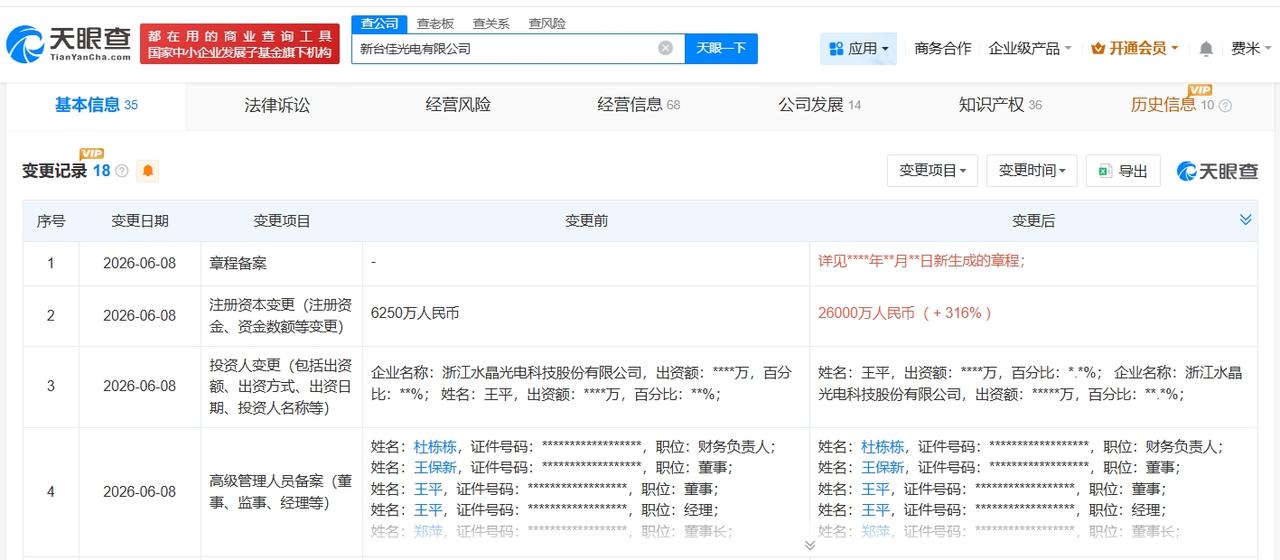Open 王保新 link in 变更前 column
Screen dimensions: 1280x560
pos(435,468)
